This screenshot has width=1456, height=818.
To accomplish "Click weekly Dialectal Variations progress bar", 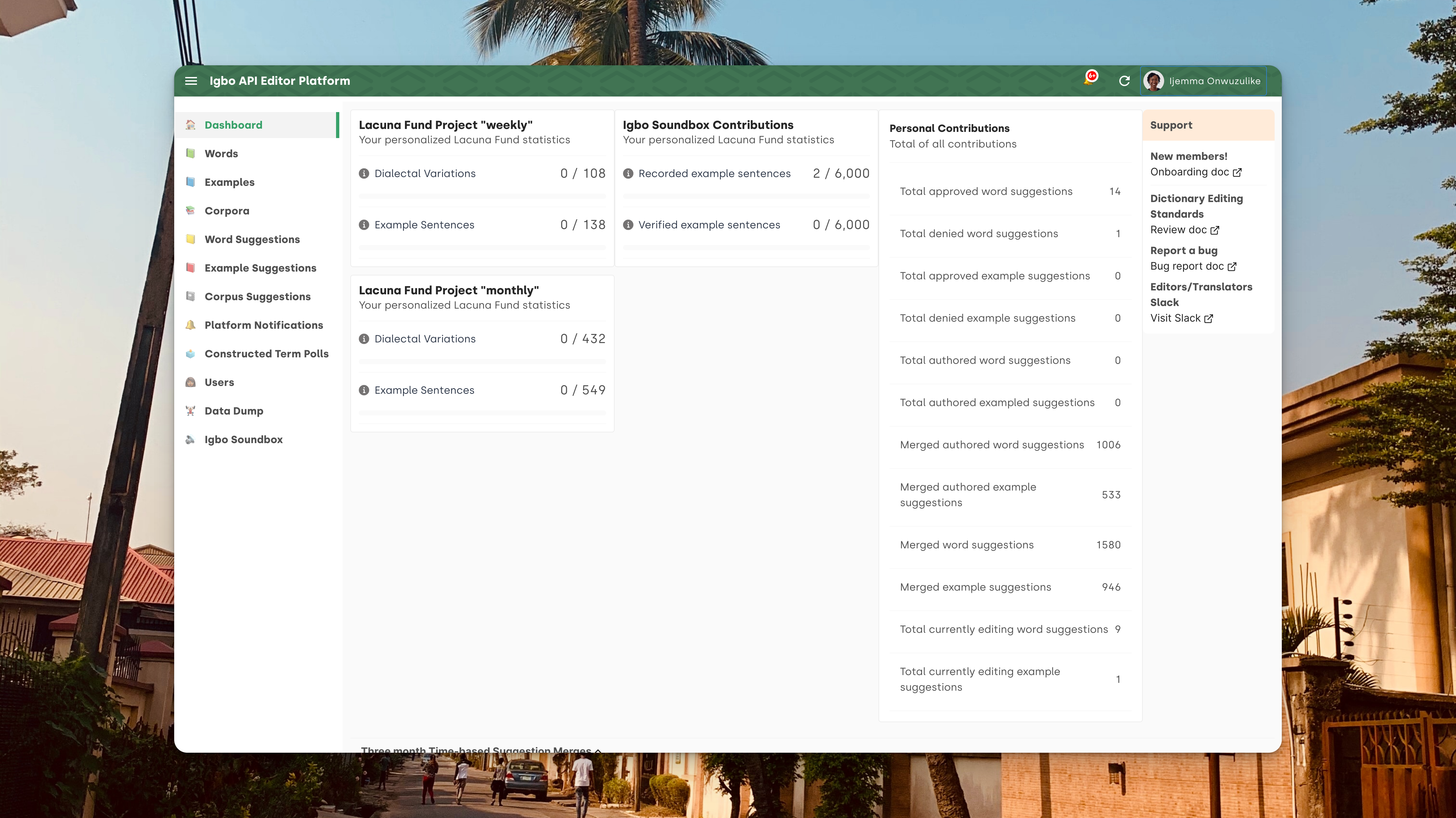I will pyautogui.click(x=482, y=196).
